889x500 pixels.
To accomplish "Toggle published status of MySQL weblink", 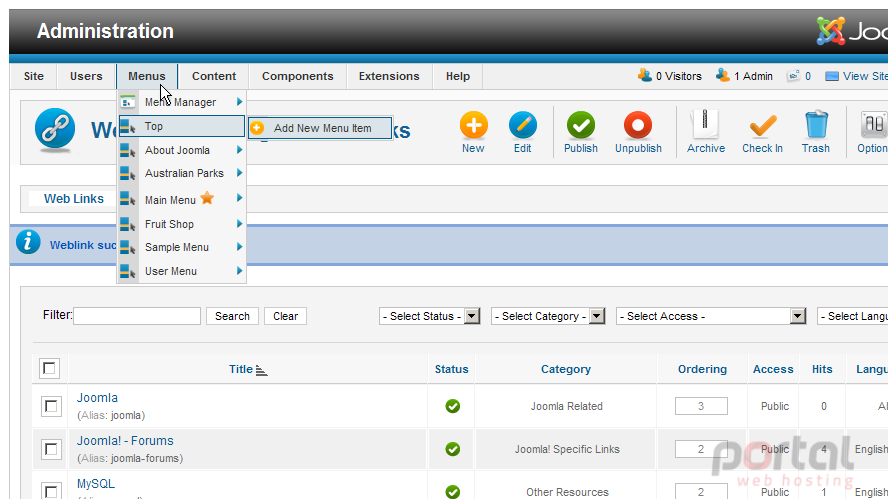I will pyautogui.click(x=452, y=491).
